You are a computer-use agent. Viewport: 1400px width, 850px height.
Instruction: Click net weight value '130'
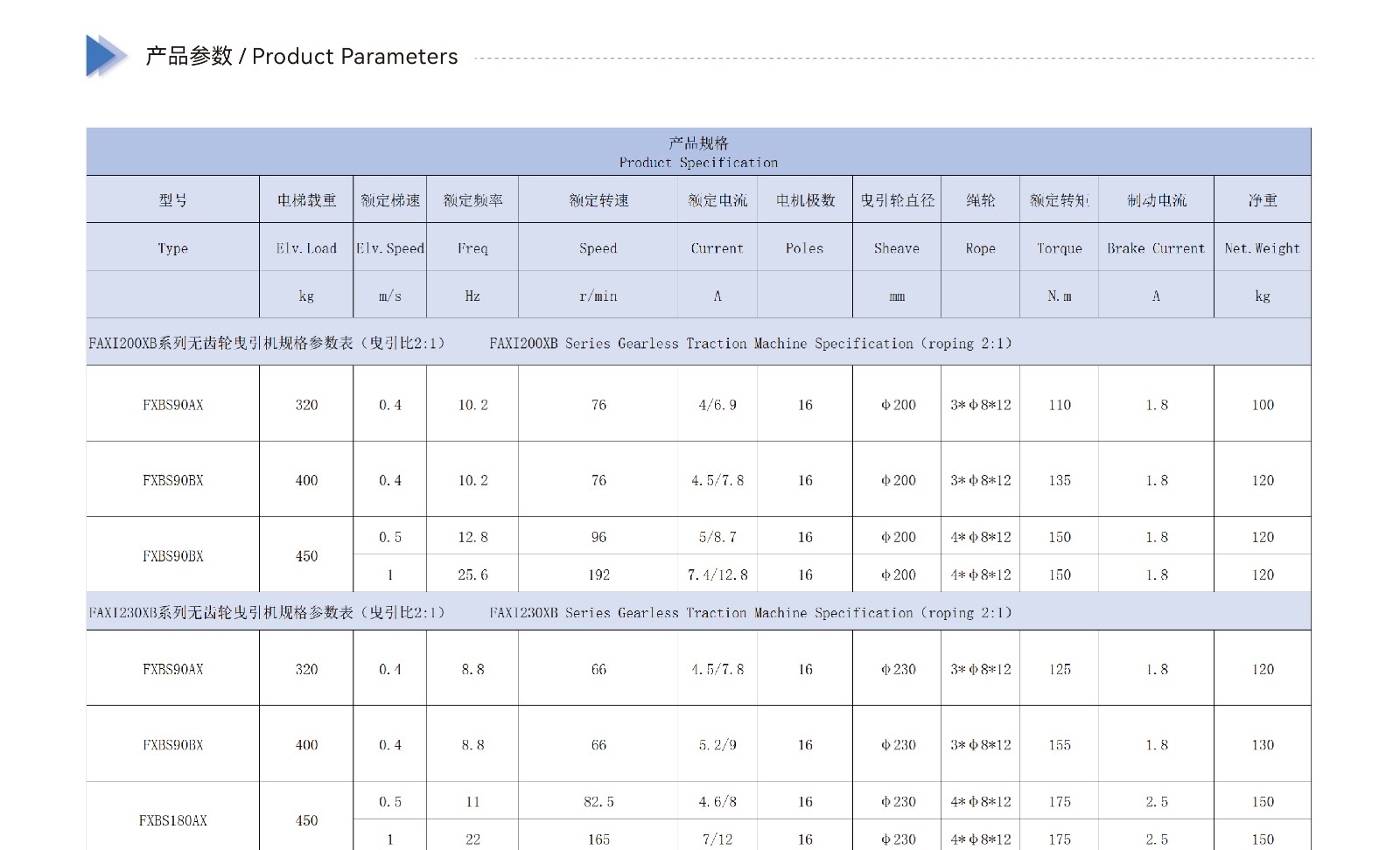coord(1263,745)
